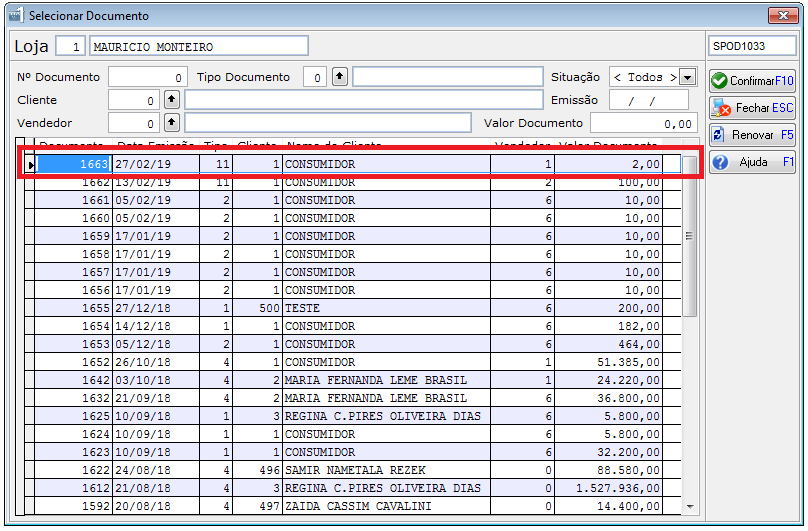
Task: Click the Fechar ESC button
Action: 752,108
